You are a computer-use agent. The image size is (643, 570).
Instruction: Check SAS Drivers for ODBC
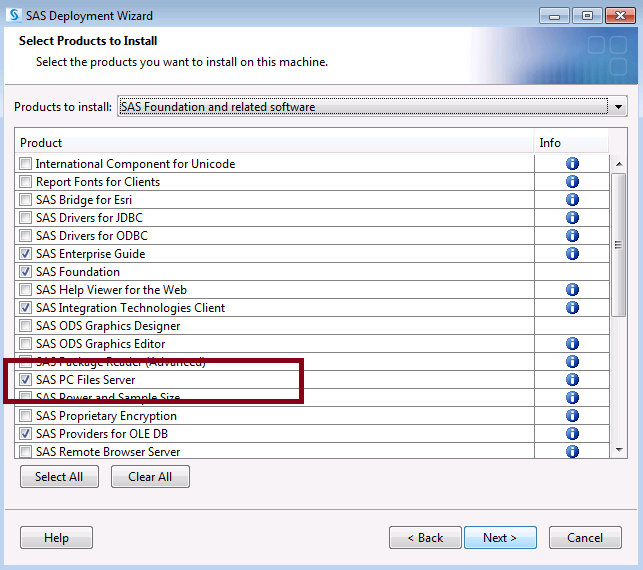point(25,235)
